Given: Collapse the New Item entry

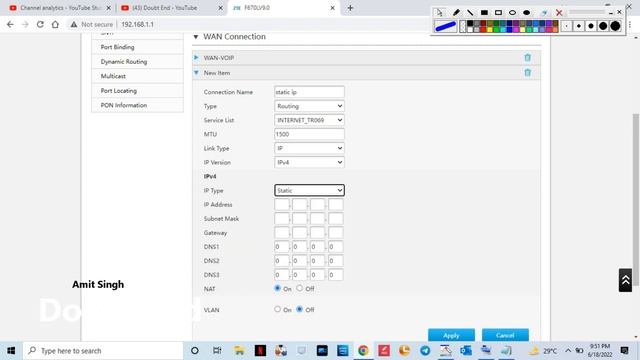Looking at the screenshot, I should pyautogui.click(x=196, y=73).
